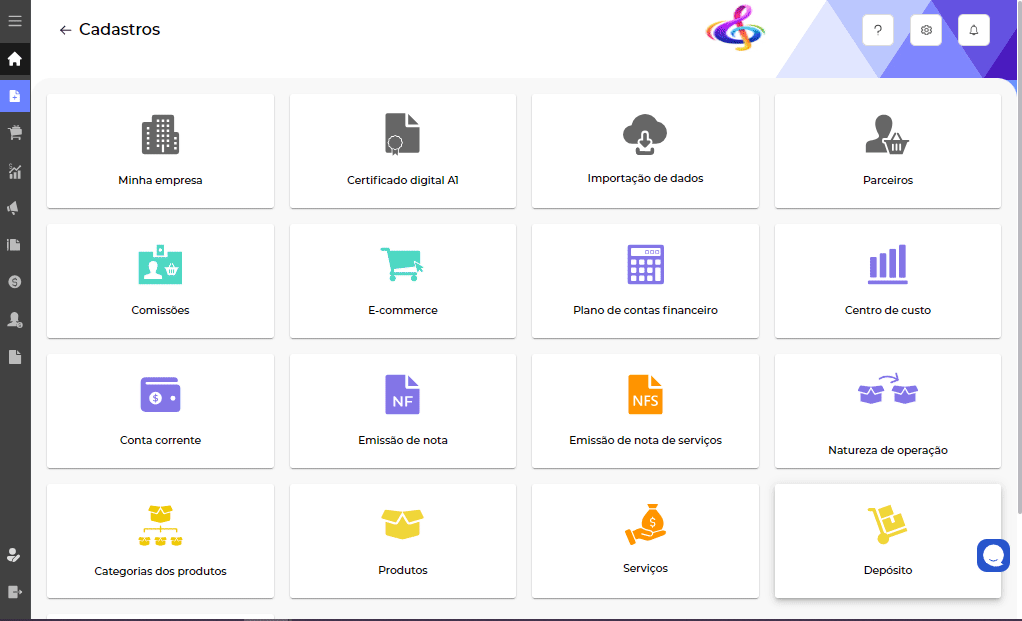The width and height of the screenshot is (1022, 621).
Task: Click the help question mark button
Action: pos(877,30)
